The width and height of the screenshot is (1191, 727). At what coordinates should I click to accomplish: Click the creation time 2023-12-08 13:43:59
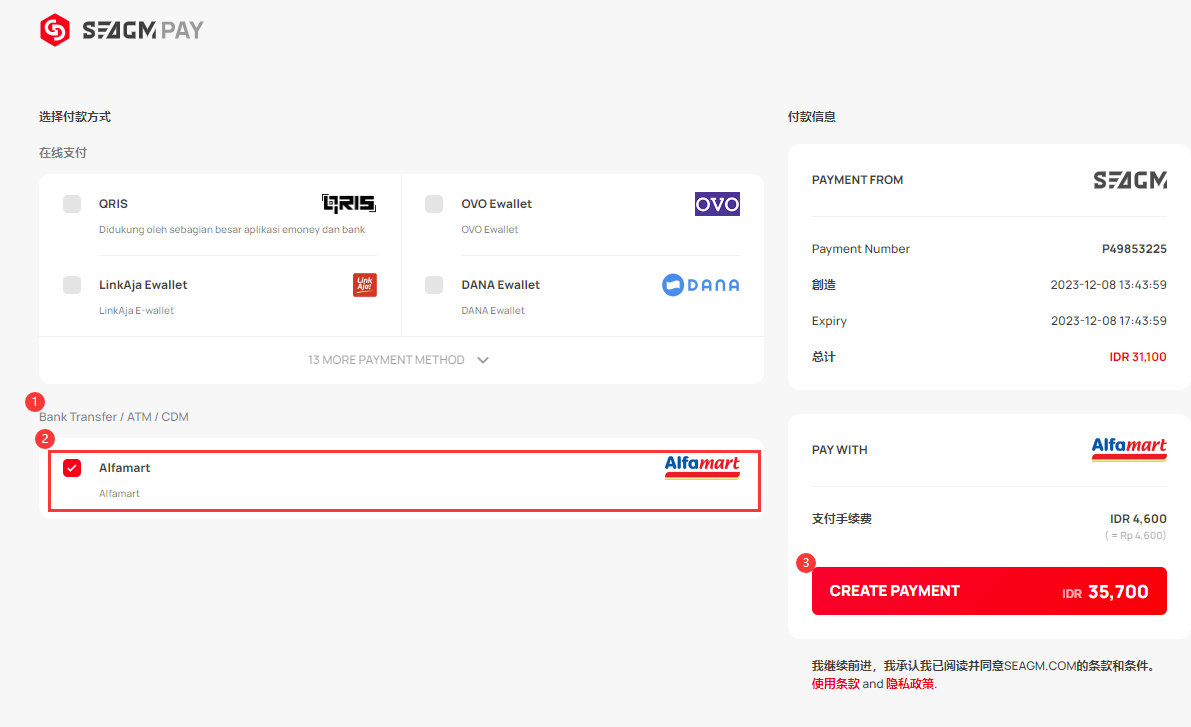click(1109, 285)
